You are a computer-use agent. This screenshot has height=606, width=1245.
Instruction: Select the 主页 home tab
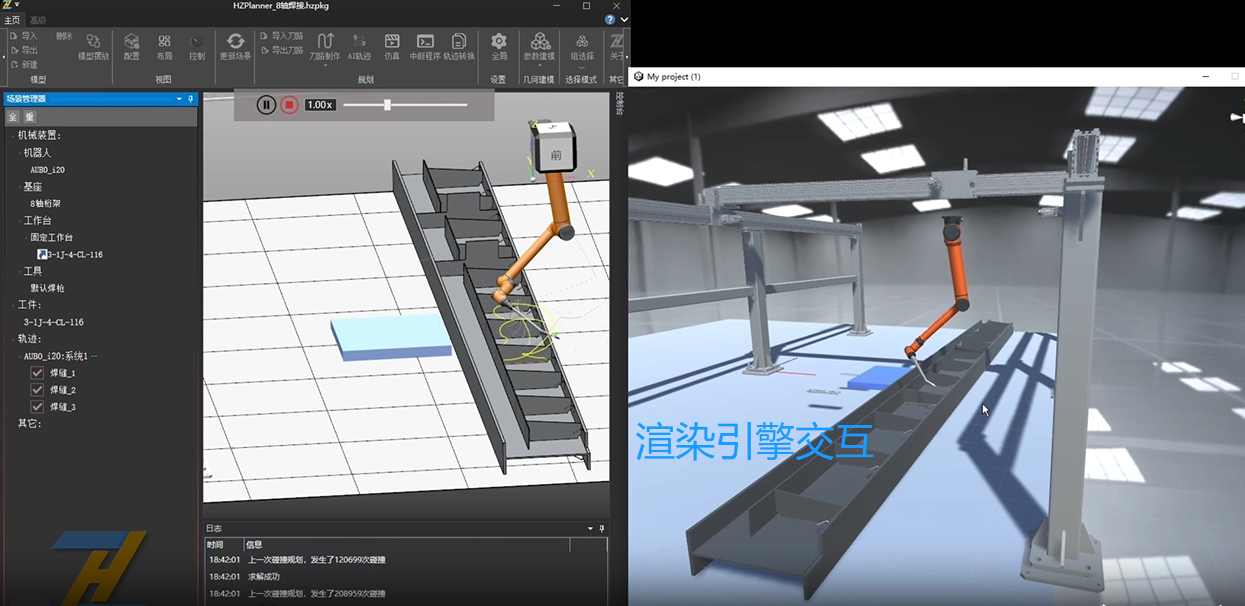coord(12,20)
